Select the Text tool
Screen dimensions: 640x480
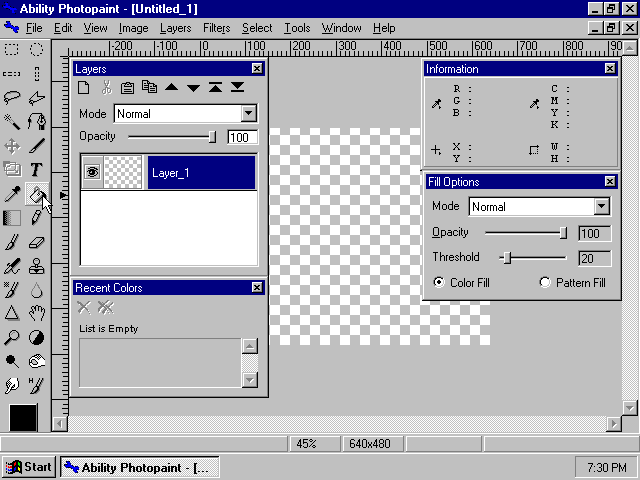[36, 169]
